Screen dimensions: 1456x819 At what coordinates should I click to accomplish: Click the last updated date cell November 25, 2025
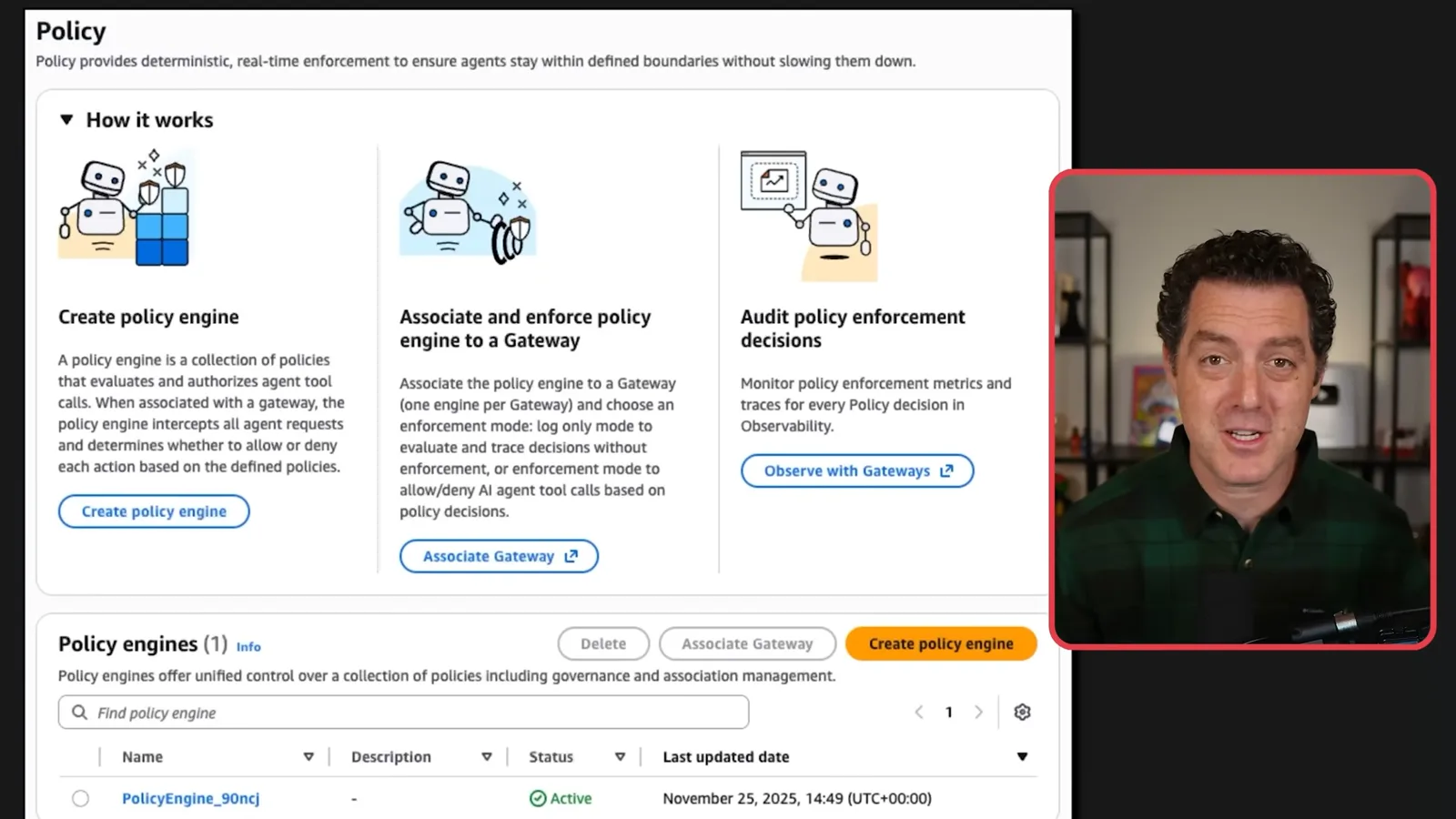coord(797,798)
